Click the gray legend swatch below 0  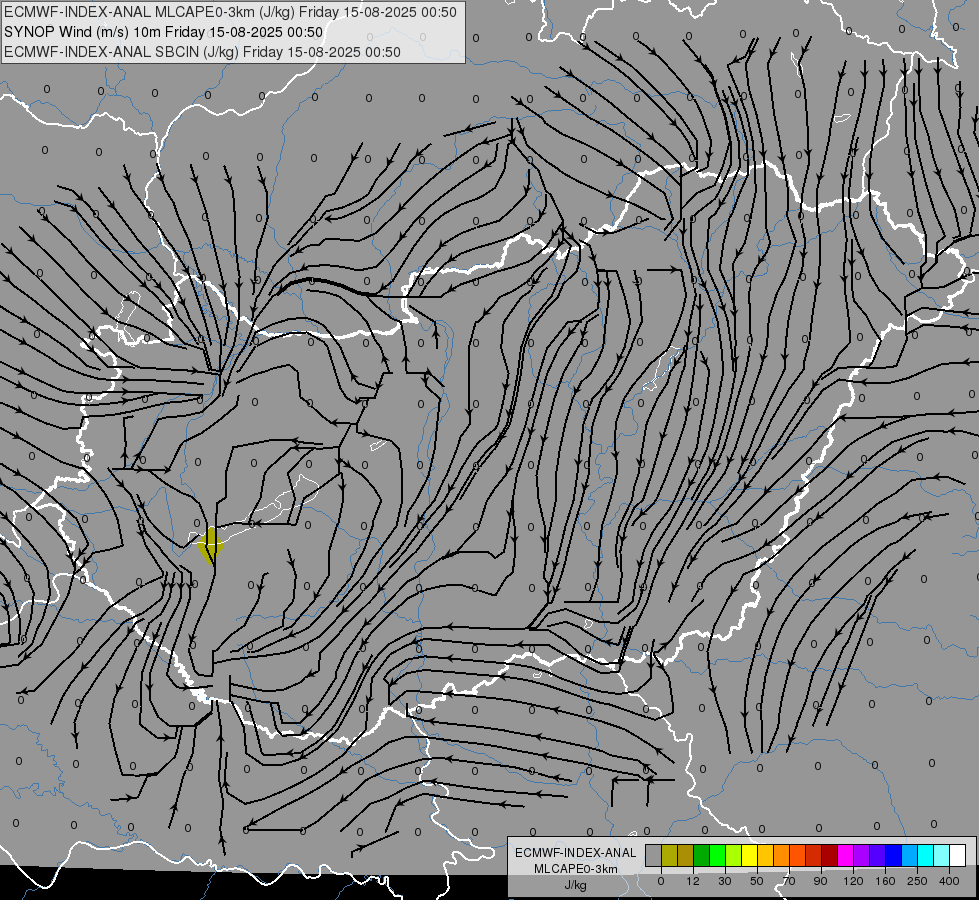pos(654,855)
